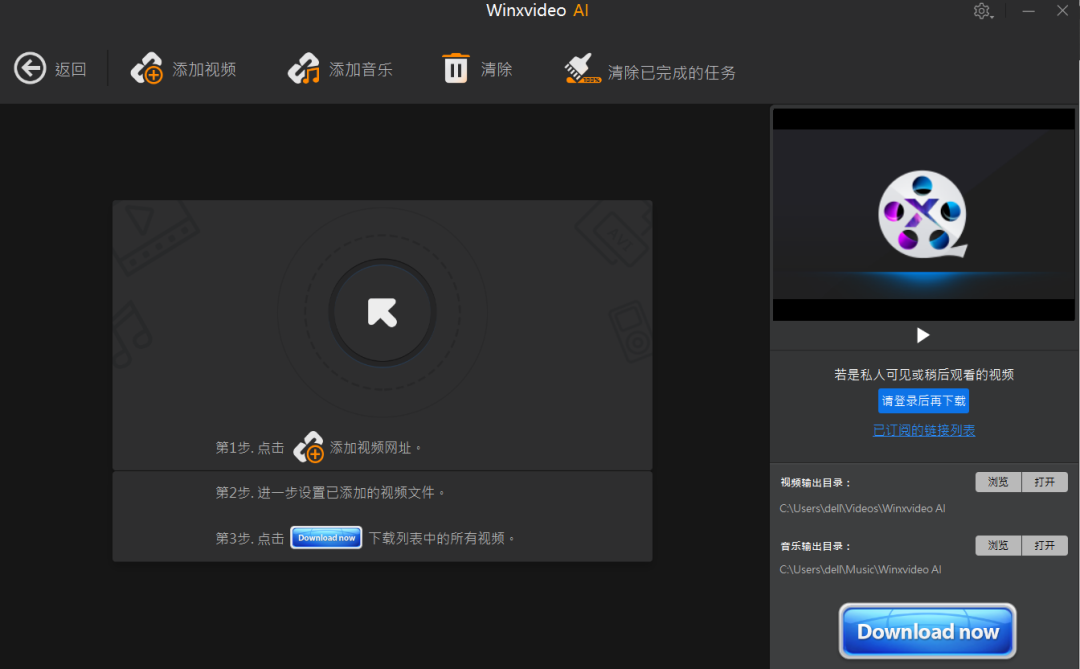Click the 添加音乐 label in toolbar
The height and width of the screenshot is (669, 1080).
click(x=360, y=70)
